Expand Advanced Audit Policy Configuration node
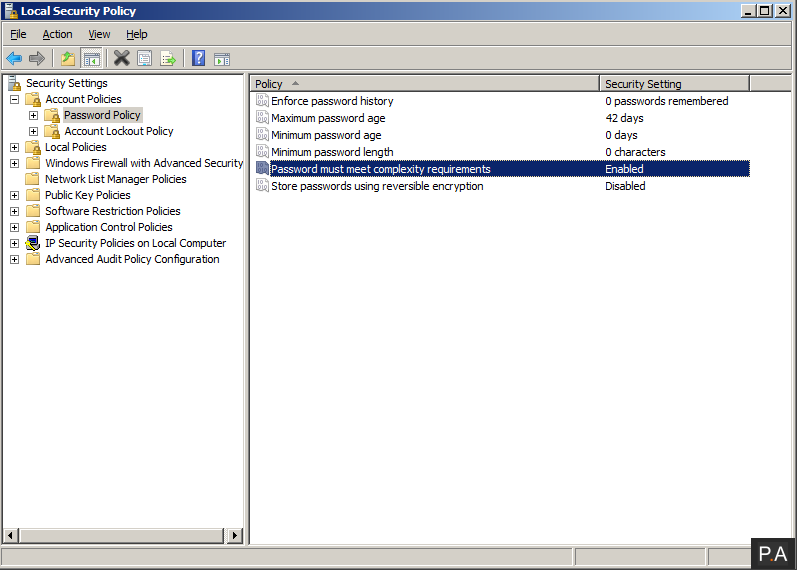The image size is (797, 570). [15, 259]
